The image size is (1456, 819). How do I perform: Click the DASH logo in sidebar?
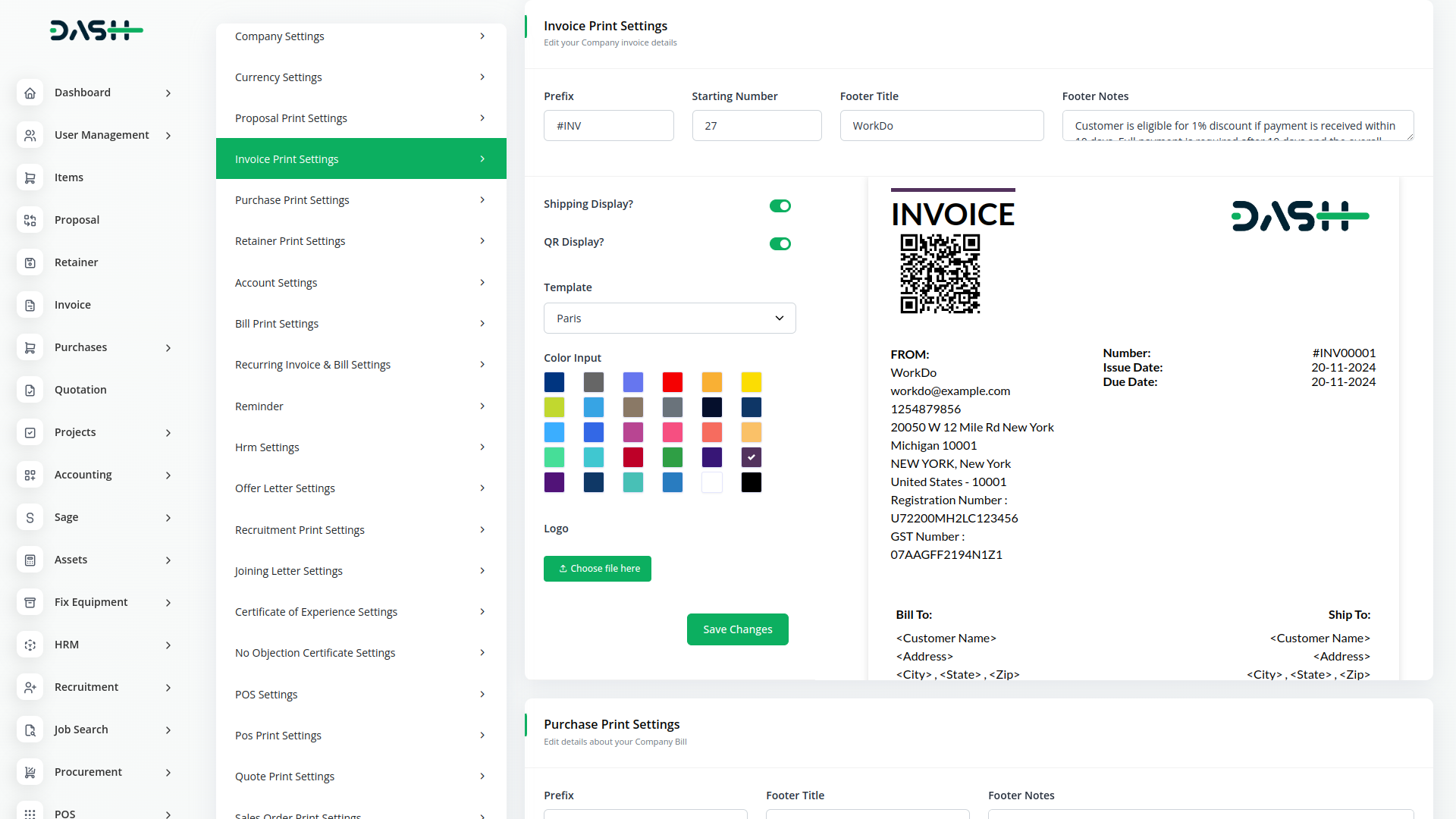click(96, 30)
